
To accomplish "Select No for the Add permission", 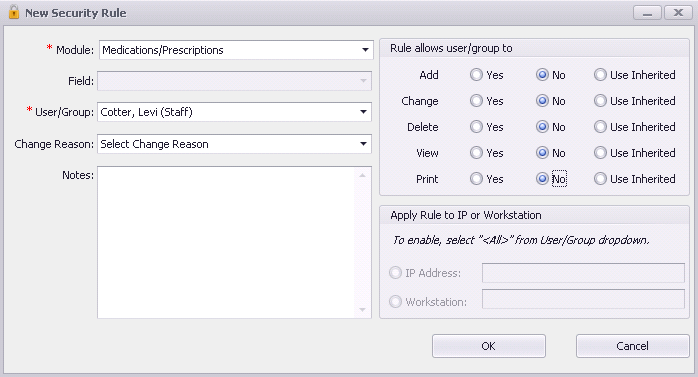I will click(542, 75).
